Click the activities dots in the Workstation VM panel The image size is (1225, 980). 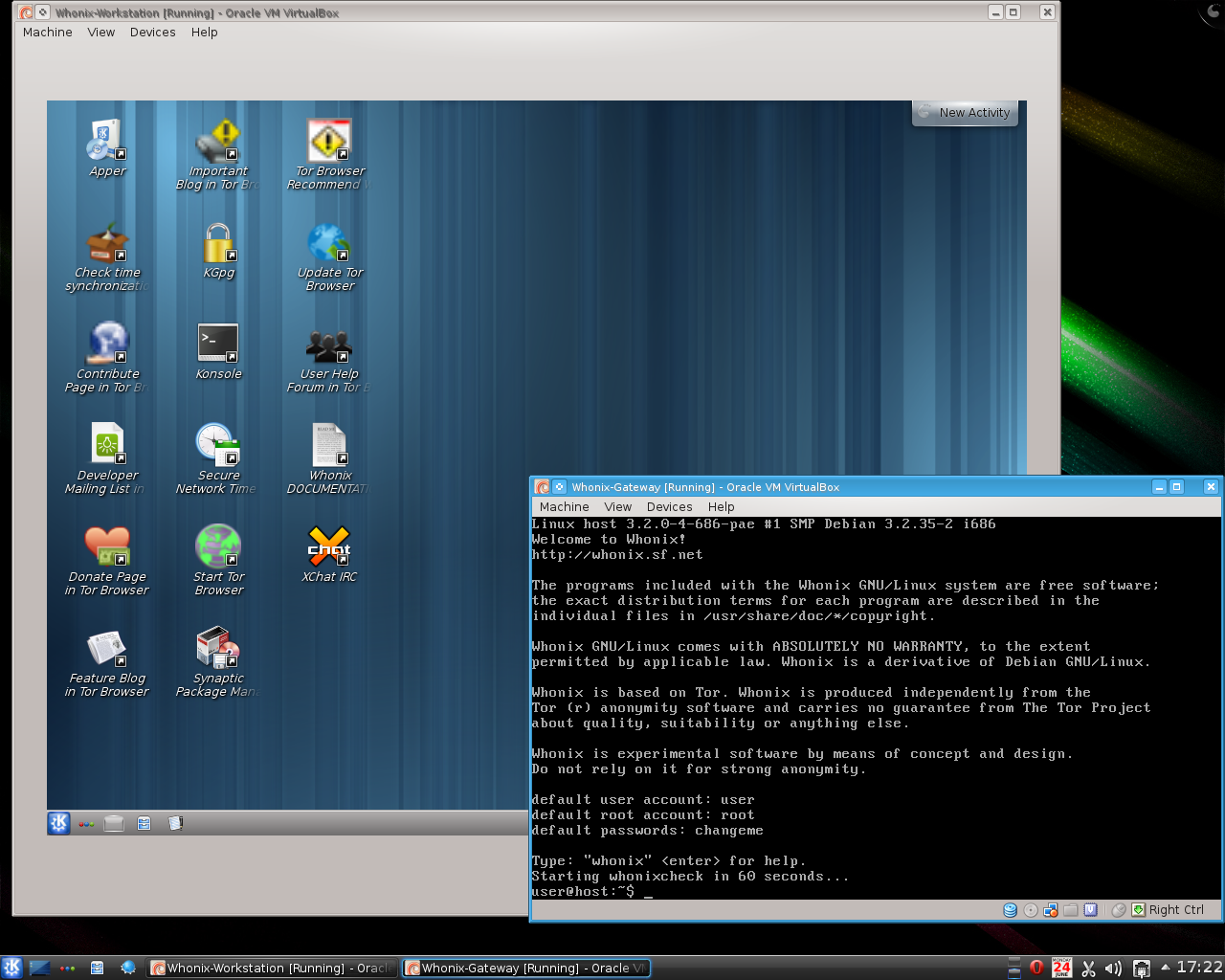pyautogui.click(x=86, y=823)
